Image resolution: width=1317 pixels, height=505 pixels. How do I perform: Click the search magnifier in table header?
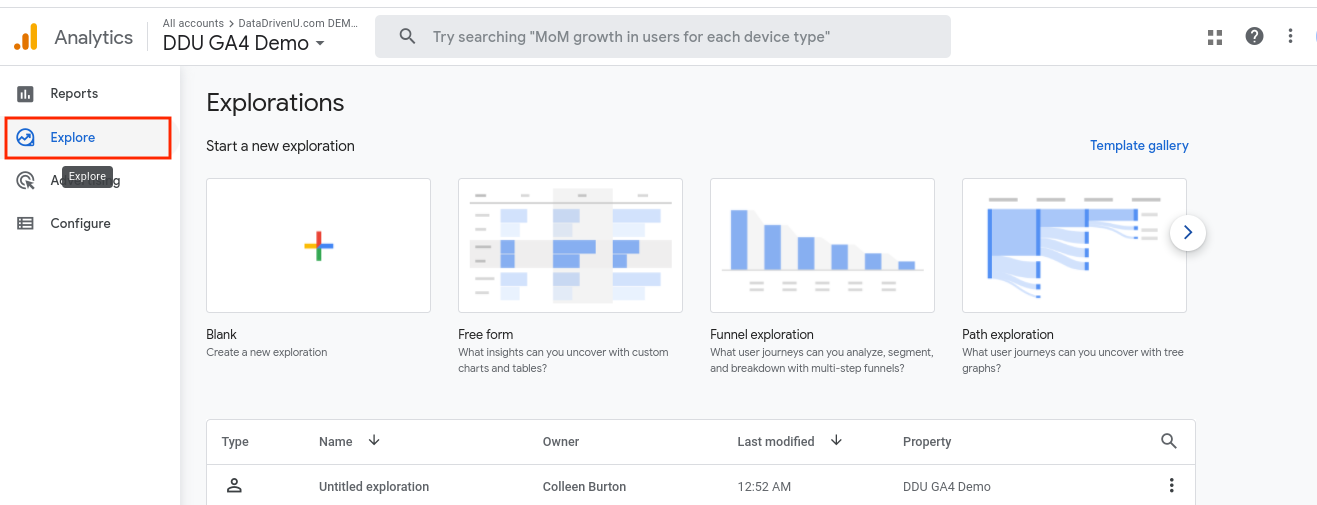[1169, 441]
